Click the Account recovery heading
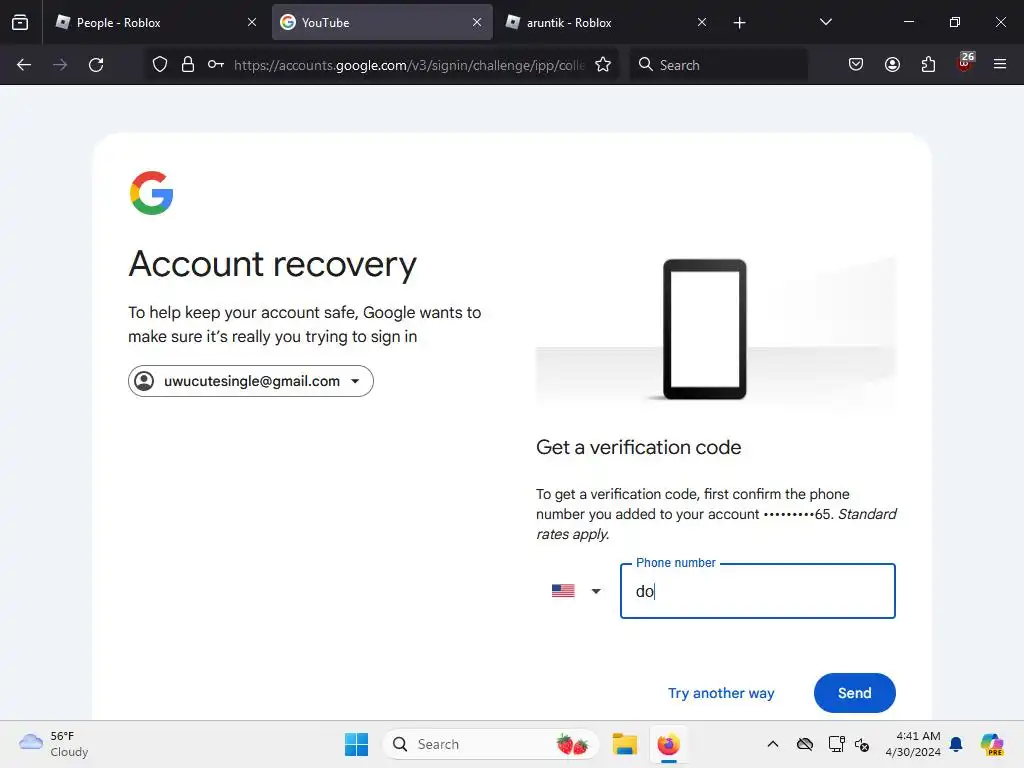The width and height of the screenshot is (1024, 768). coord(272,264)
